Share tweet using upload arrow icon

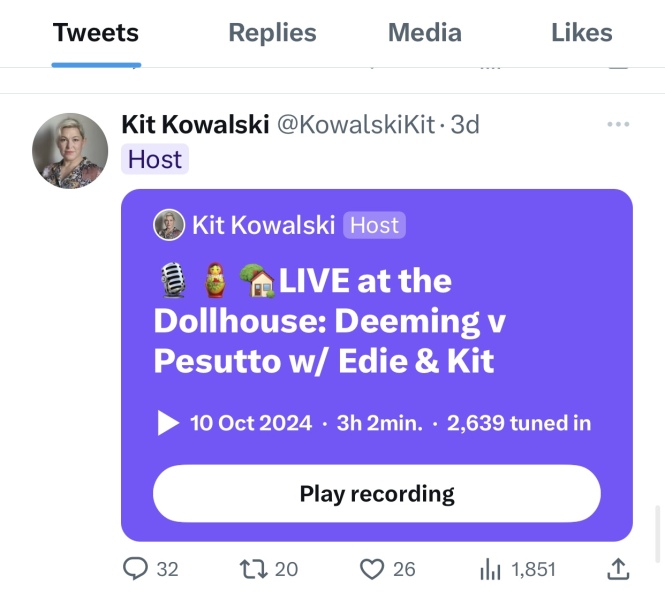click(x=619, y=569)
